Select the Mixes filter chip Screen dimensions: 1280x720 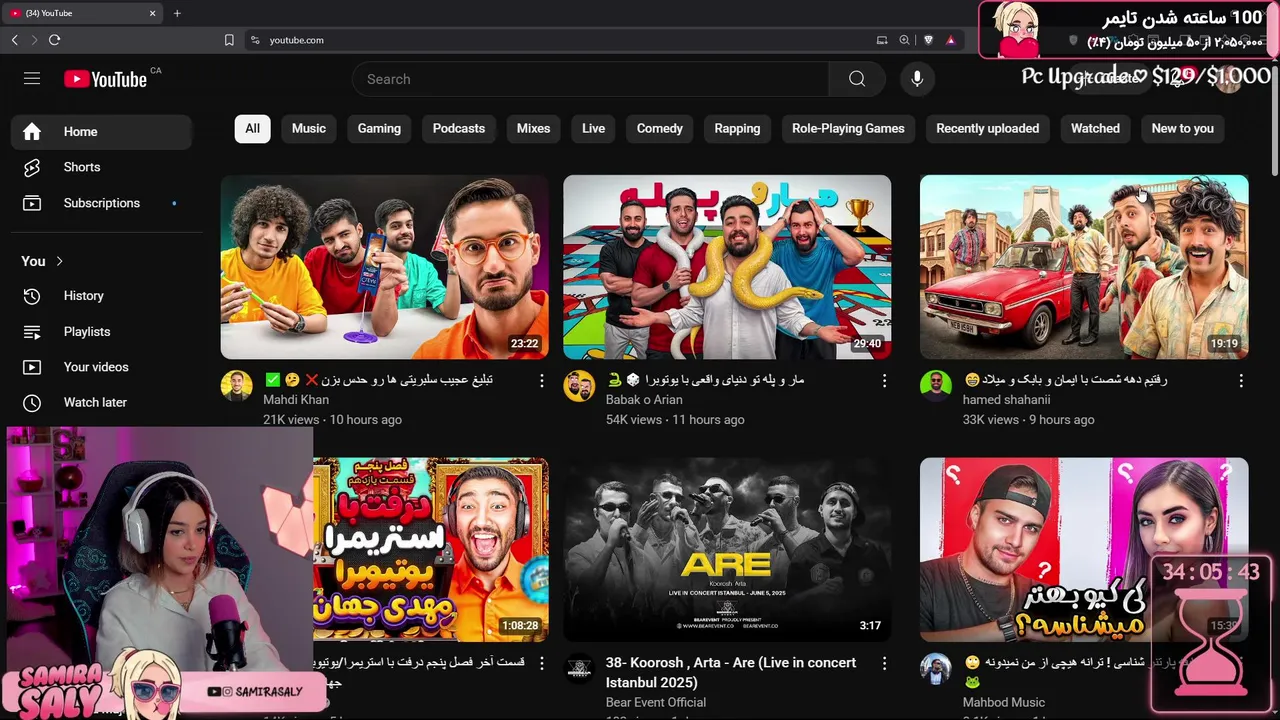pyautogui.click(x=533, y=128)
